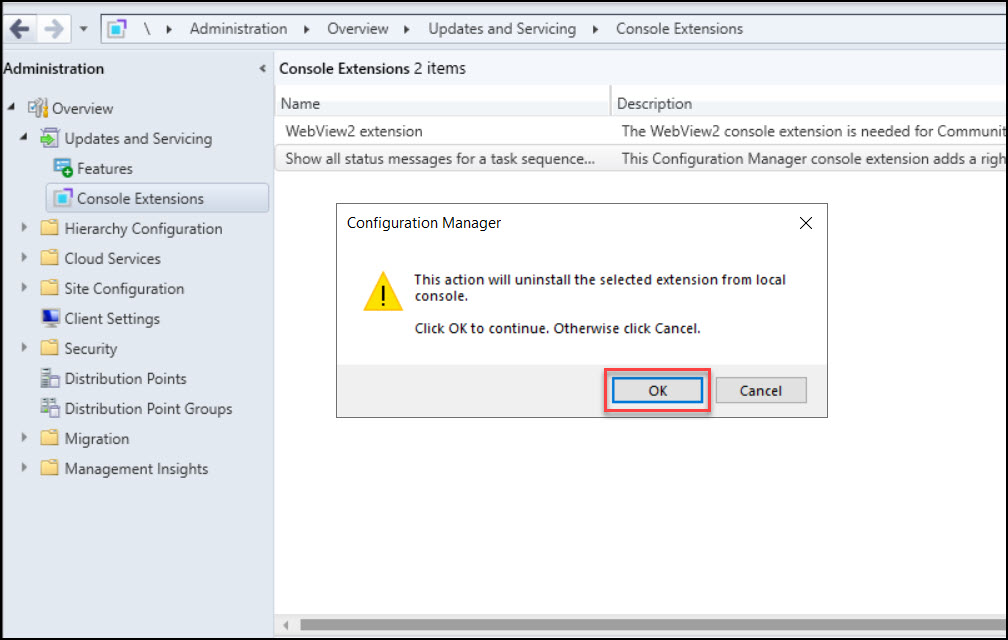Click the horizontal scrollbar thumb
1008x640 pixels.
click(x=652, y=625)
